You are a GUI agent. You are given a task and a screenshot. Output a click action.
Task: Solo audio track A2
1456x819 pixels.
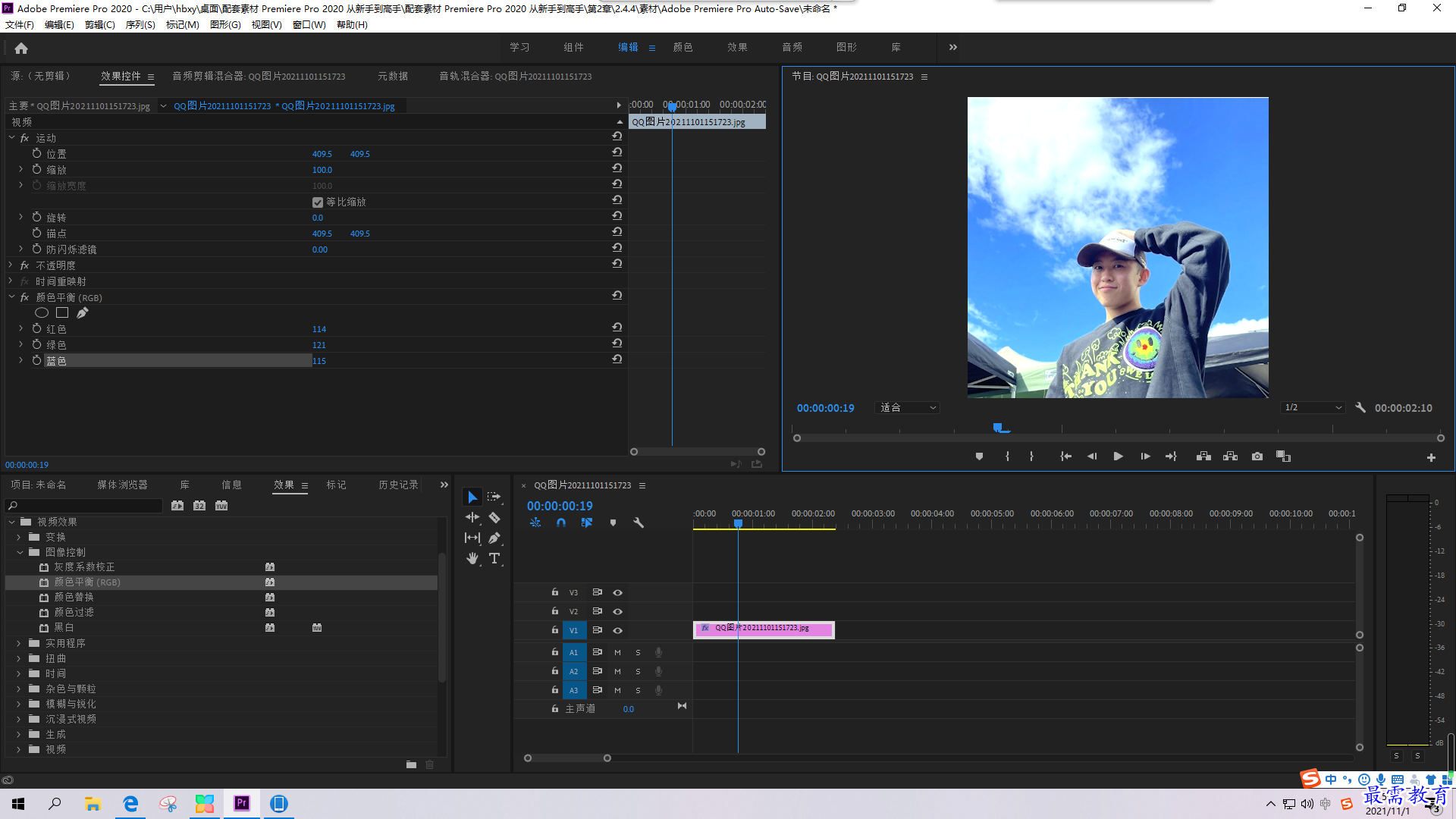(638, 671)
